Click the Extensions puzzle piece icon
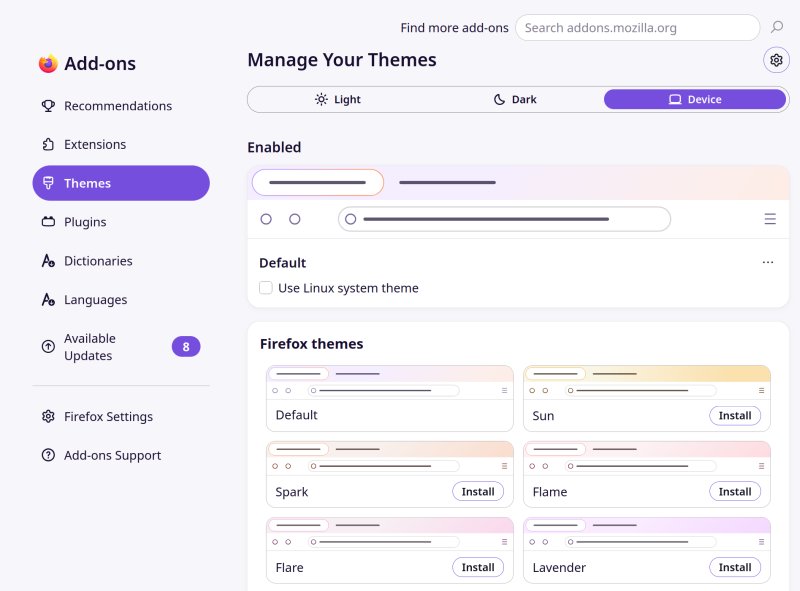Viewport: 800px width, 591px height. (48, 144)
